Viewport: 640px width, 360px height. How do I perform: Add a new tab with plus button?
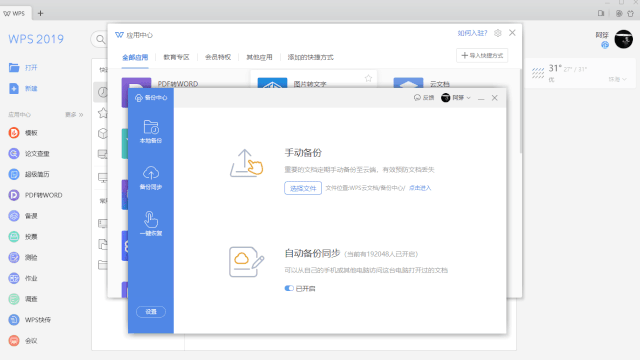tap(40, 13)
